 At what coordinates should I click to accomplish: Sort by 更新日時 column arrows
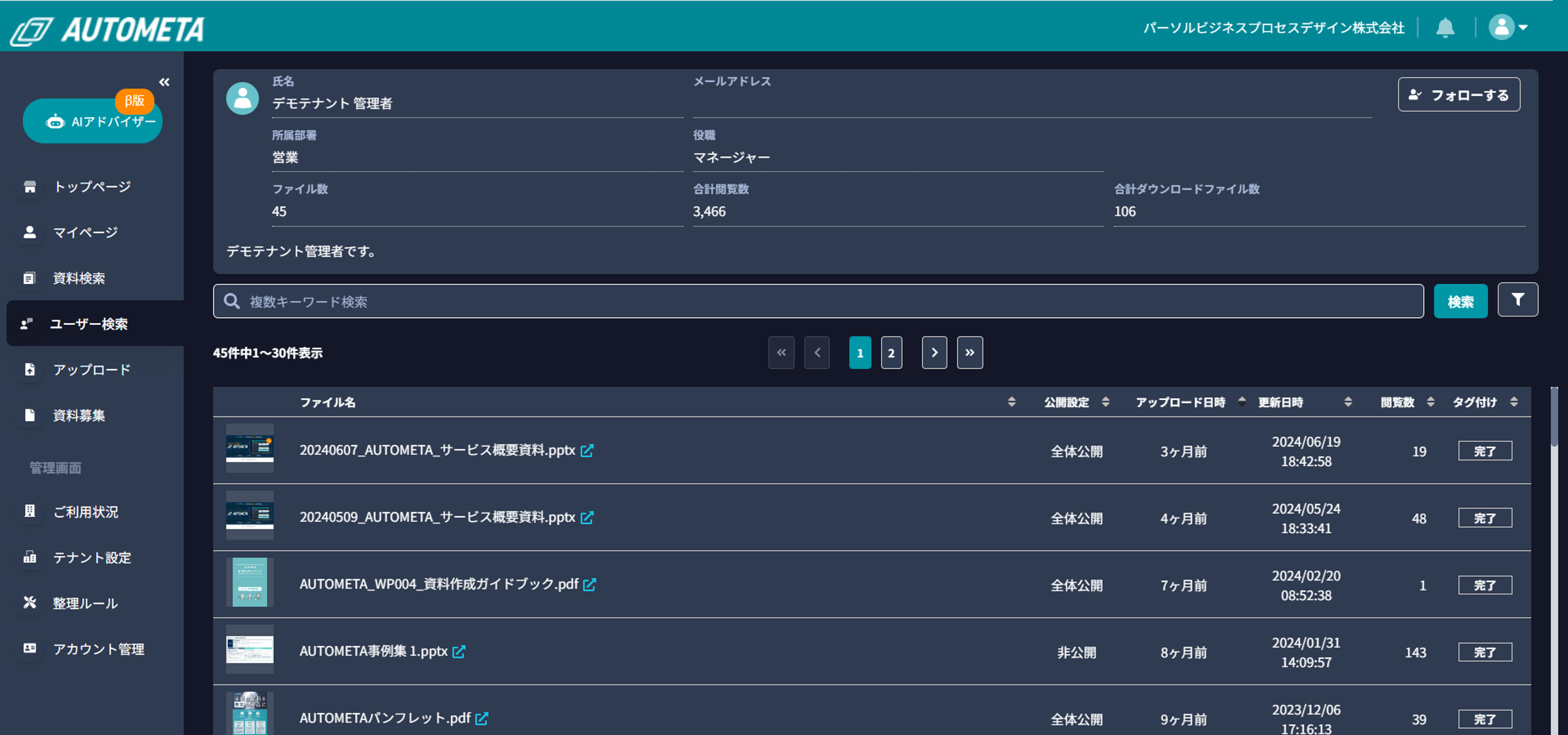[x=1348, y=402]
